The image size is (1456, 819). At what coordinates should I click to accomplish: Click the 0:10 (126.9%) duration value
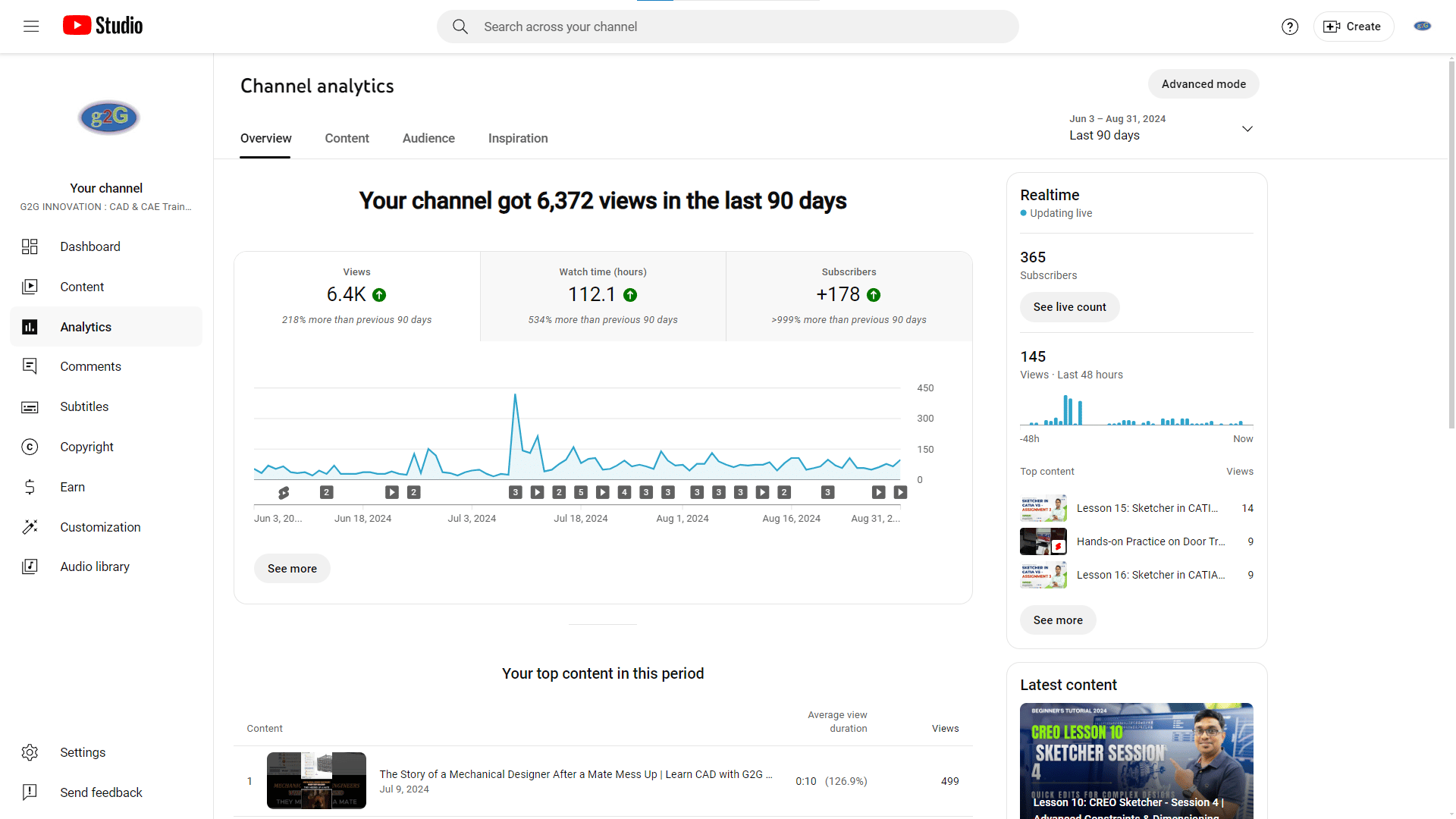pos(831,781)
